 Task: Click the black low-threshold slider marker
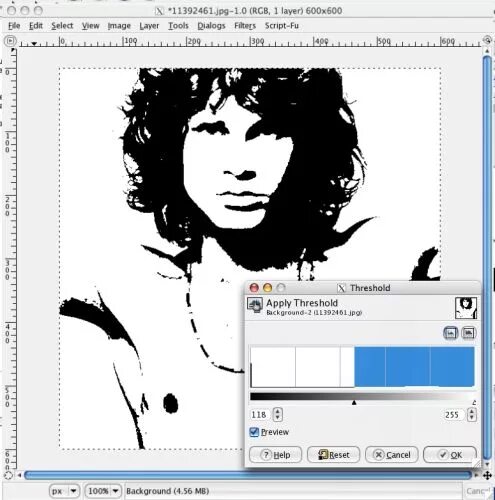(354, 403)
